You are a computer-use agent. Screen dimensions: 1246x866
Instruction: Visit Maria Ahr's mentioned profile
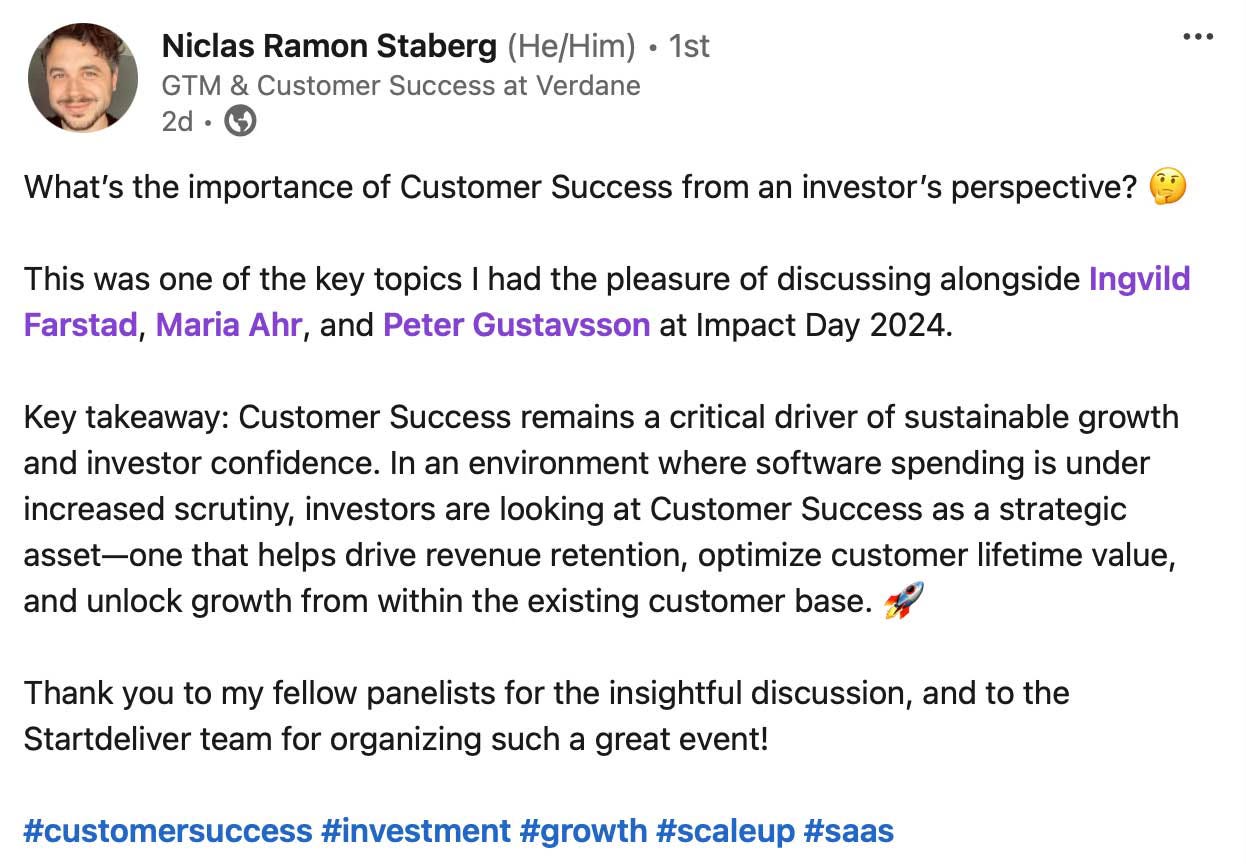click(228, 325)
